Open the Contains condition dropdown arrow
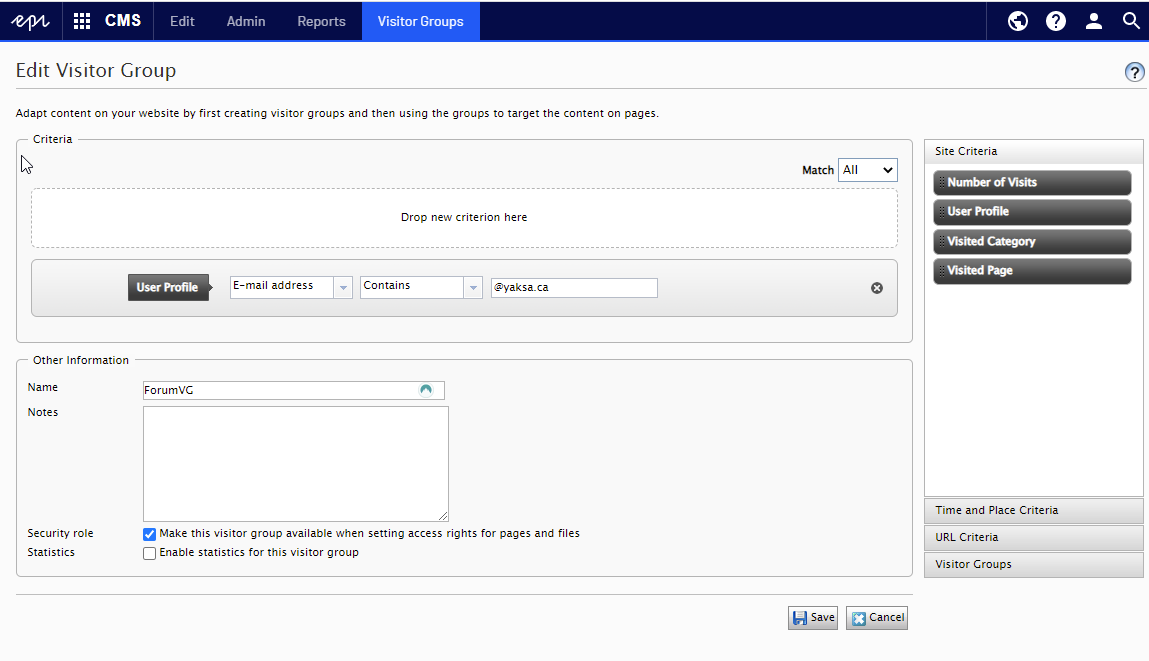1149x661 pixels. [473, 287]
